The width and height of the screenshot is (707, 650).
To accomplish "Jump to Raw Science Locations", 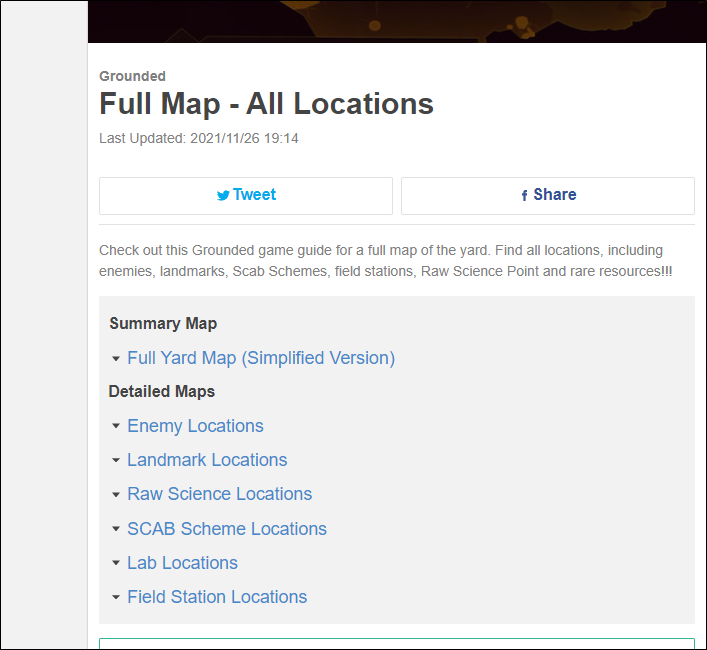I will (x=220, y=494).
